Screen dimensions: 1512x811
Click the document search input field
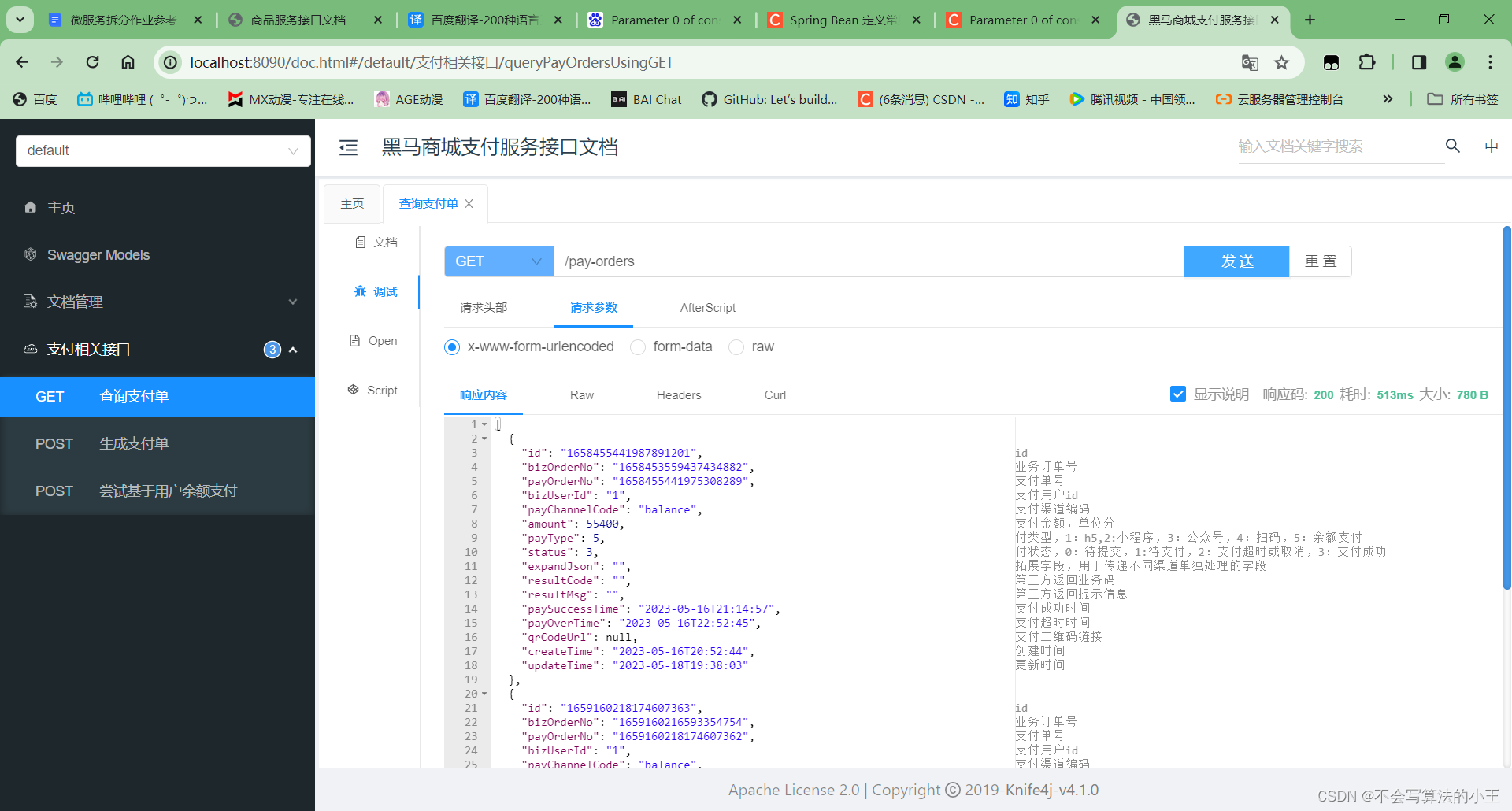coord(1340,146)
